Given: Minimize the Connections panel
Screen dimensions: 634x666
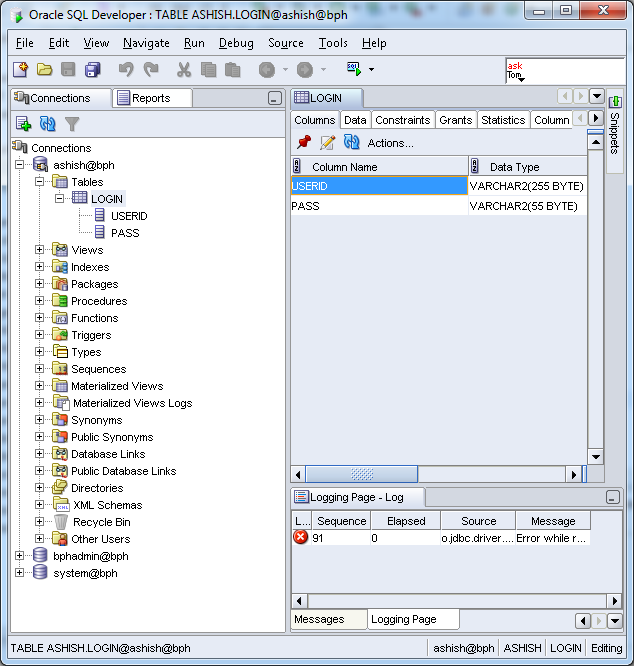Looking at the screenshot, I should (275, 99).
